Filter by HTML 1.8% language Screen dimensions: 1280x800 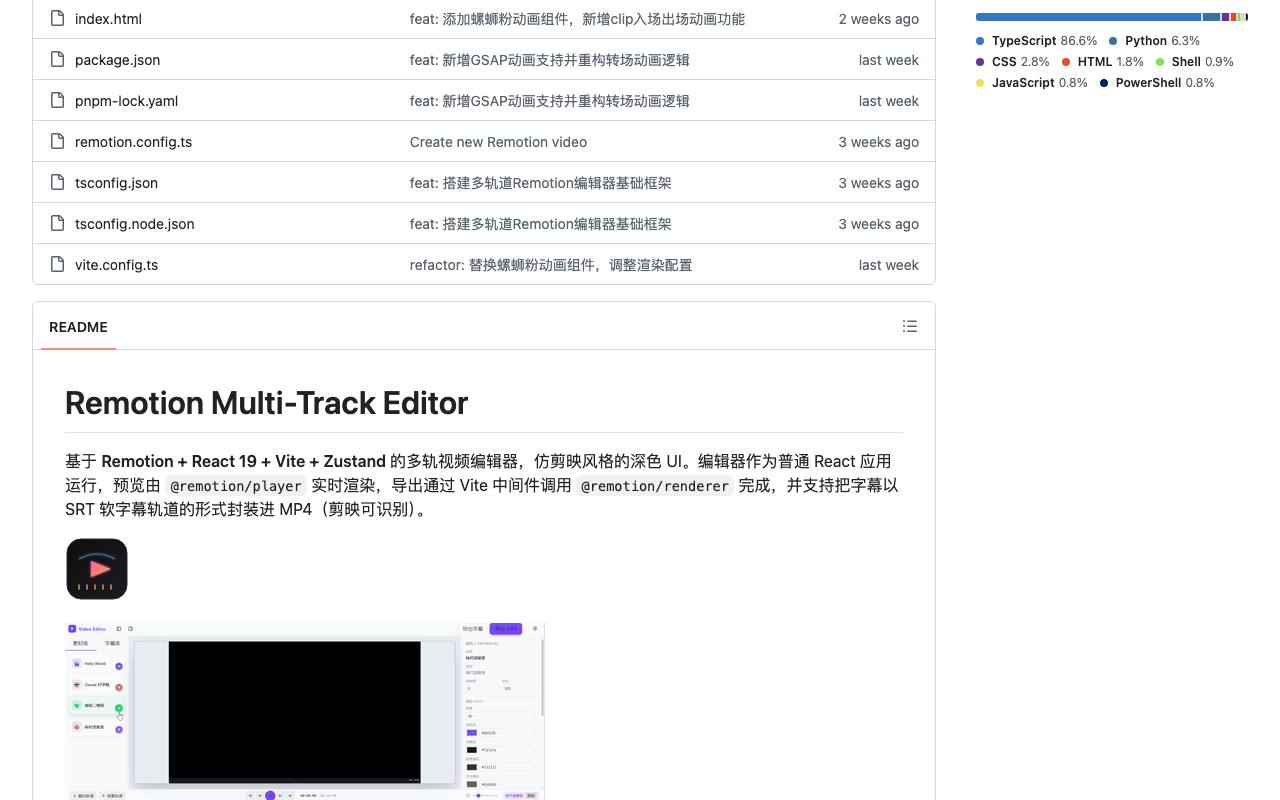[1102, 62]
